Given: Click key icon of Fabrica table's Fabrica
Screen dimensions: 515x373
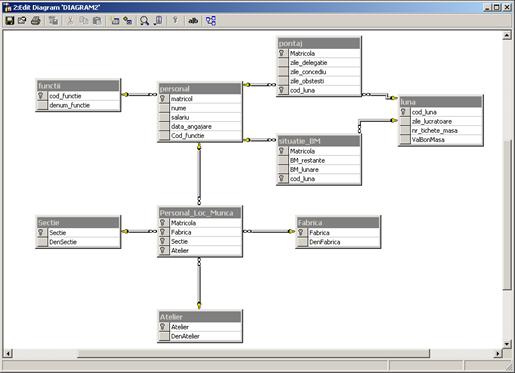Looking at the screenshot, I should click(x=301, y=232).
